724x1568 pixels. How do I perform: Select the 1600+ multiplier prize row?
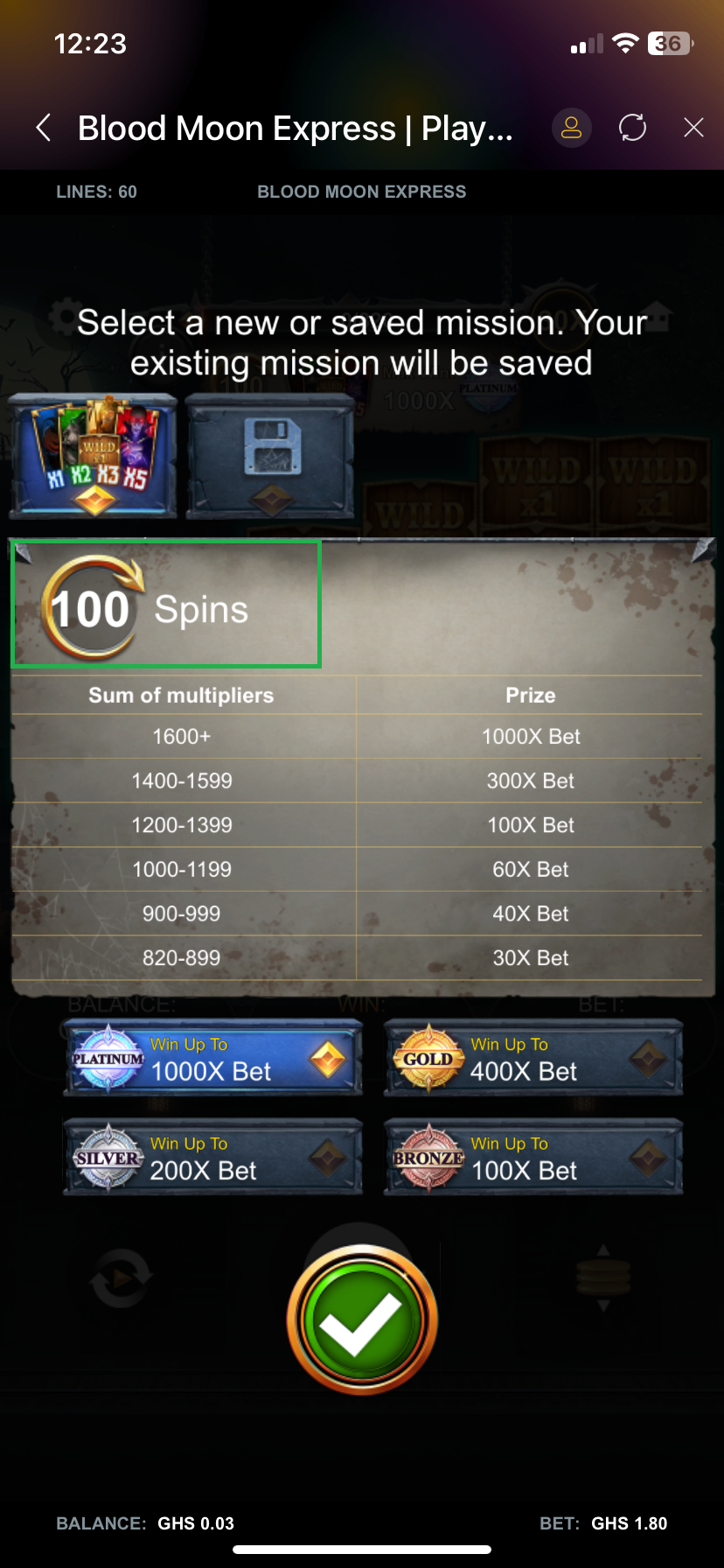coord(357,737)
